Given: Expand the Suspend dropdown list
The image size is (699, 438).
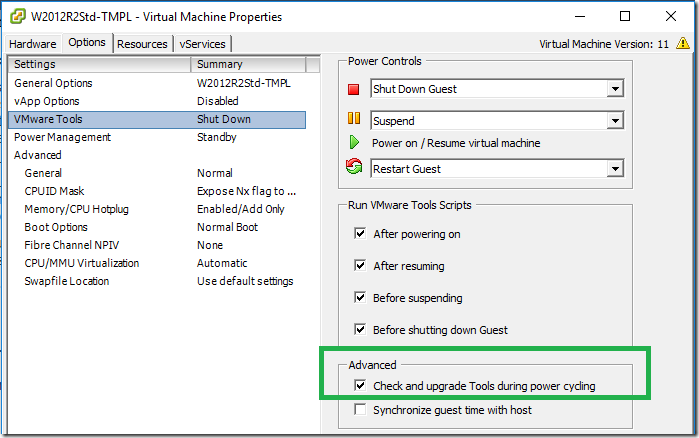Looking at the screenshot, I should point(615,120).
